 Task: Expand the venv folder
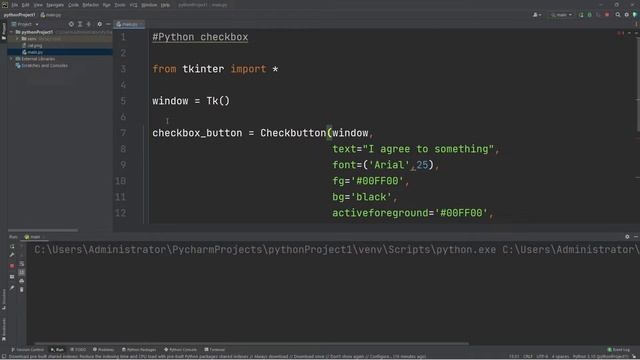pos(17,38)
